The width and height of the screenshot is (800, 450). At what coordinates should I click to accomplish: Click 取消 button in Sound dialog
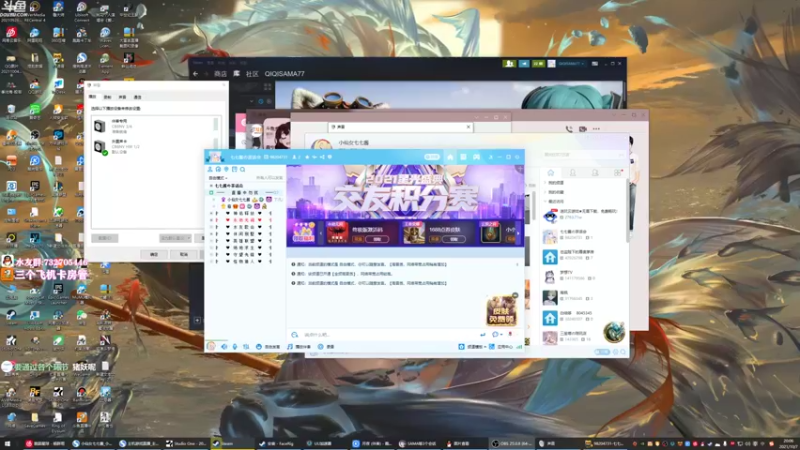184,254
